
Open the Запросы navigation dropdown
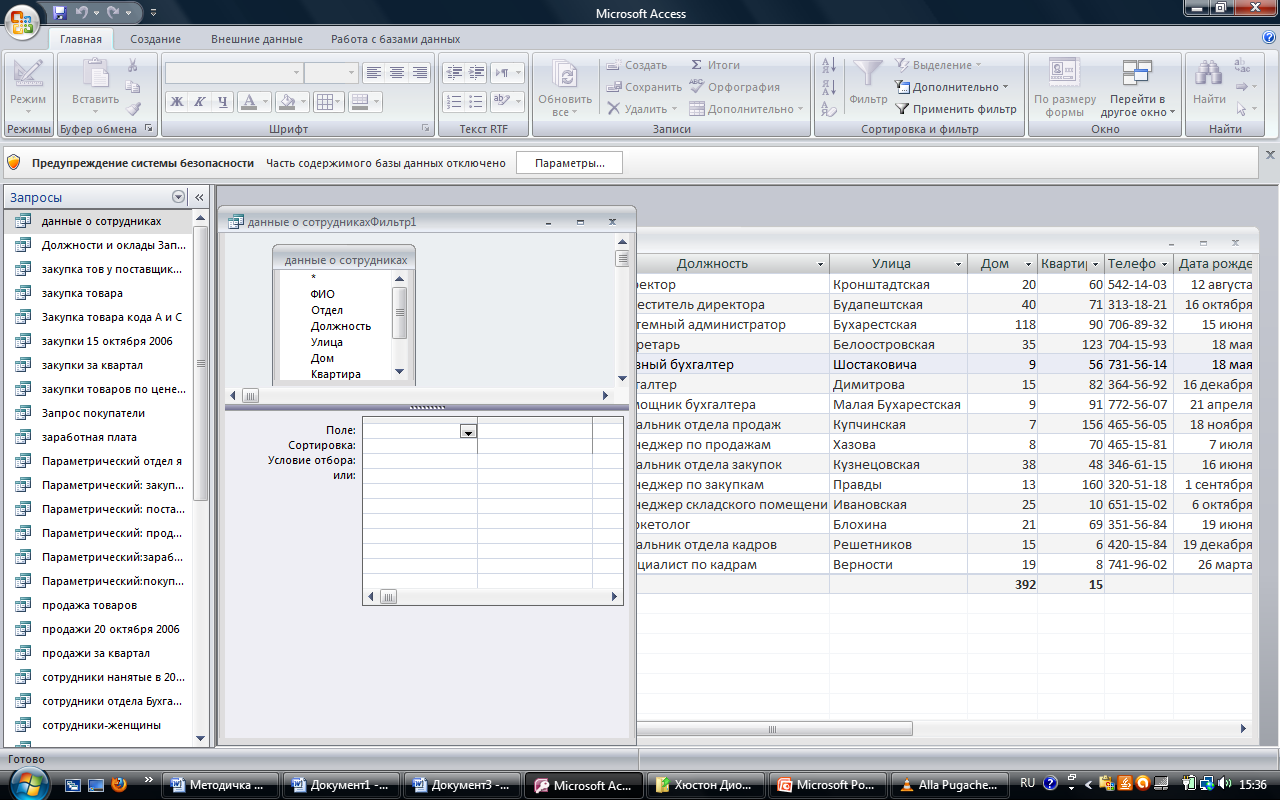pyautogui.click(x=179, y=197)
